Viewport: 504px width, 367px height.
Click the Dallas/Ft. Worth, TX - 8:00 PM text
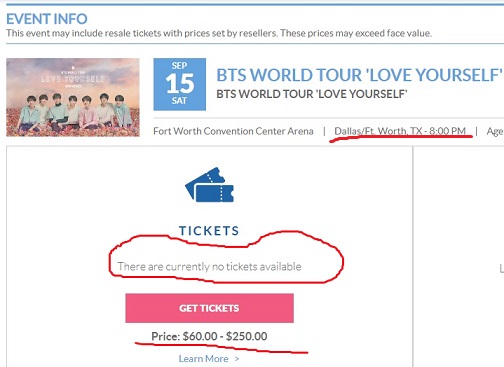pyautogui.click(x=400, y=131)
